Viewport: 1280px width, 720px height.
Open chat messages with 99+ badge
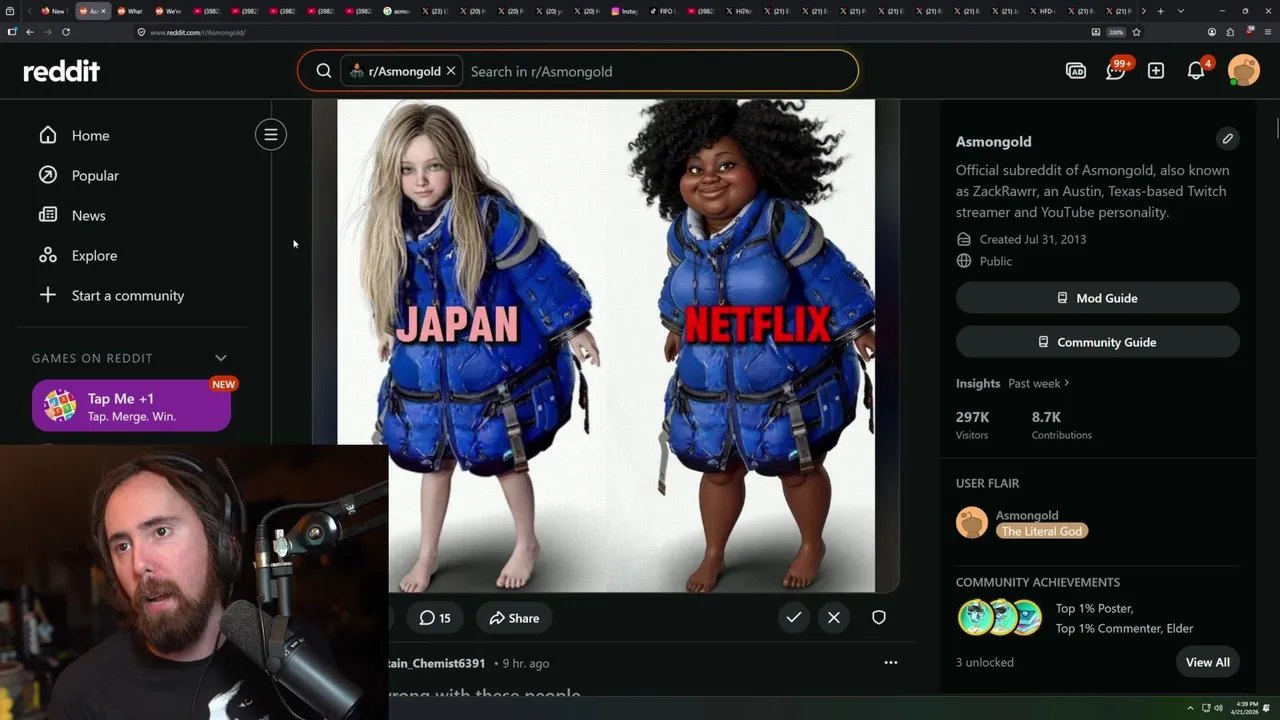pos(1116,70)
